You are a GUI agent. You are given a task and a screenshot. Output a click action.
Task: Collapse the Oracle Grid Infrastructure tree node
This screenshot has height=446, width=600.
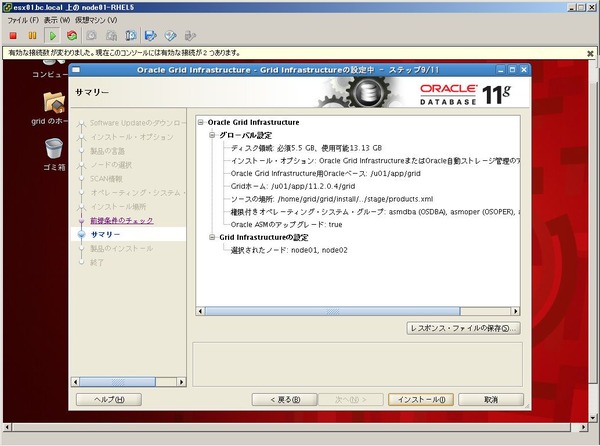[x=201, y=122]
